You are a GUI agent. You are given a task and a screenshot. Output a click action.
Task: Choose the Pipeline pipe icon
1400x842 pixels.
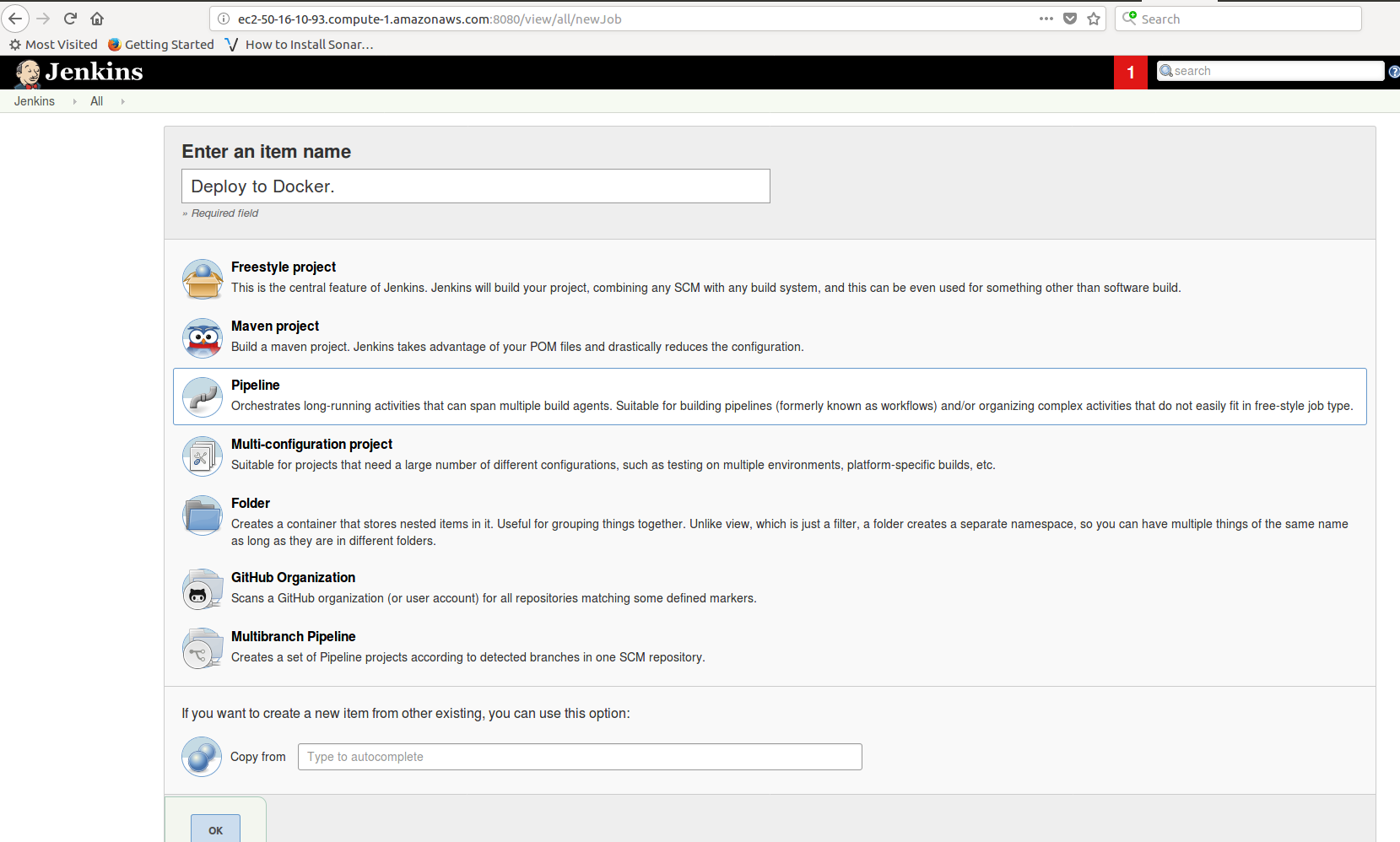(203, 397)
